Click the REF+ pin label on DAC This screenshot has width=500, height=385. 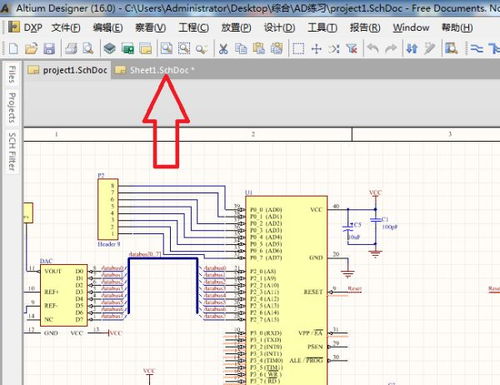click(x=51, y=292)
